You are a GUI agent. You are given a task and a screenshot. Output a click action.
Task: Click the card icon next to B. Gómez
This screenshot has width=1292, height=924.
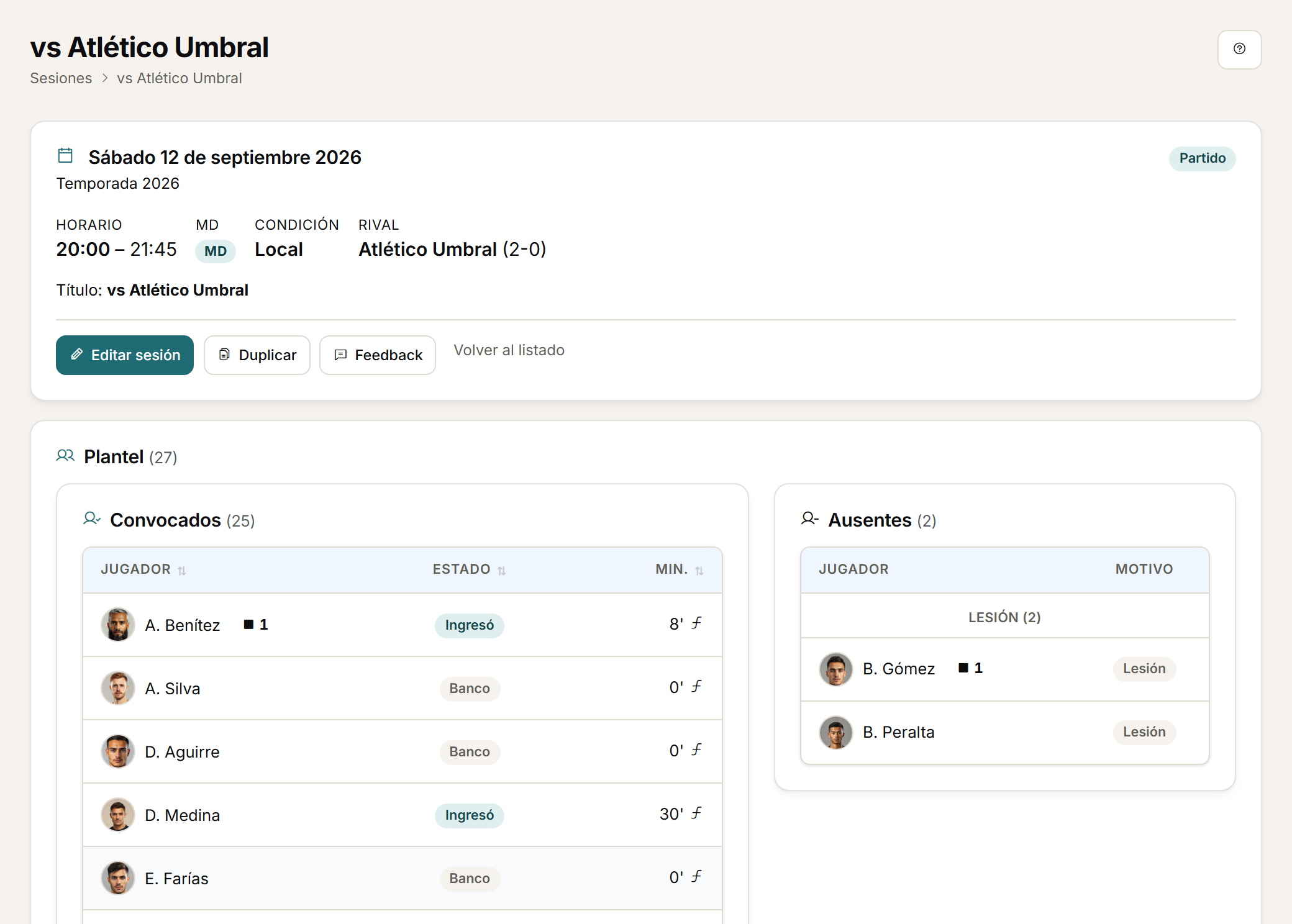click(963, 668)
